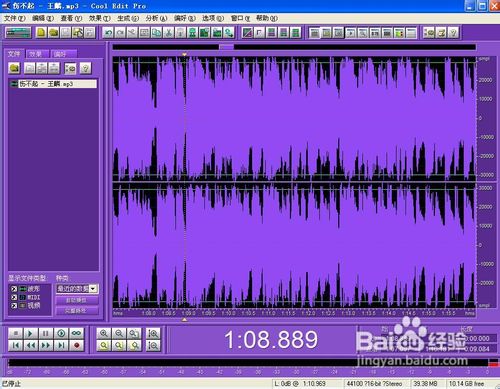
Task: Click the Undo arrow icon
Action: point(108,33)
